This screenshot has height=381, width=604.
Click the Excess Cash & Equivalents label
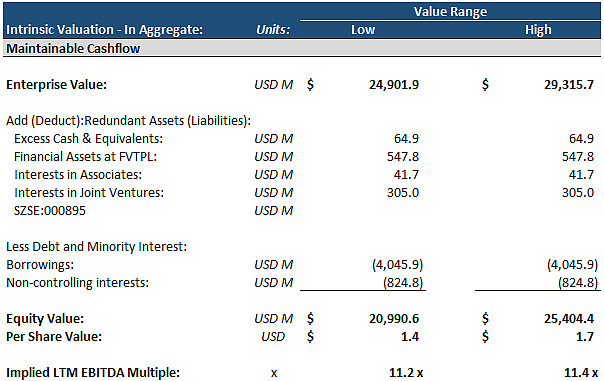coord(88,138)
